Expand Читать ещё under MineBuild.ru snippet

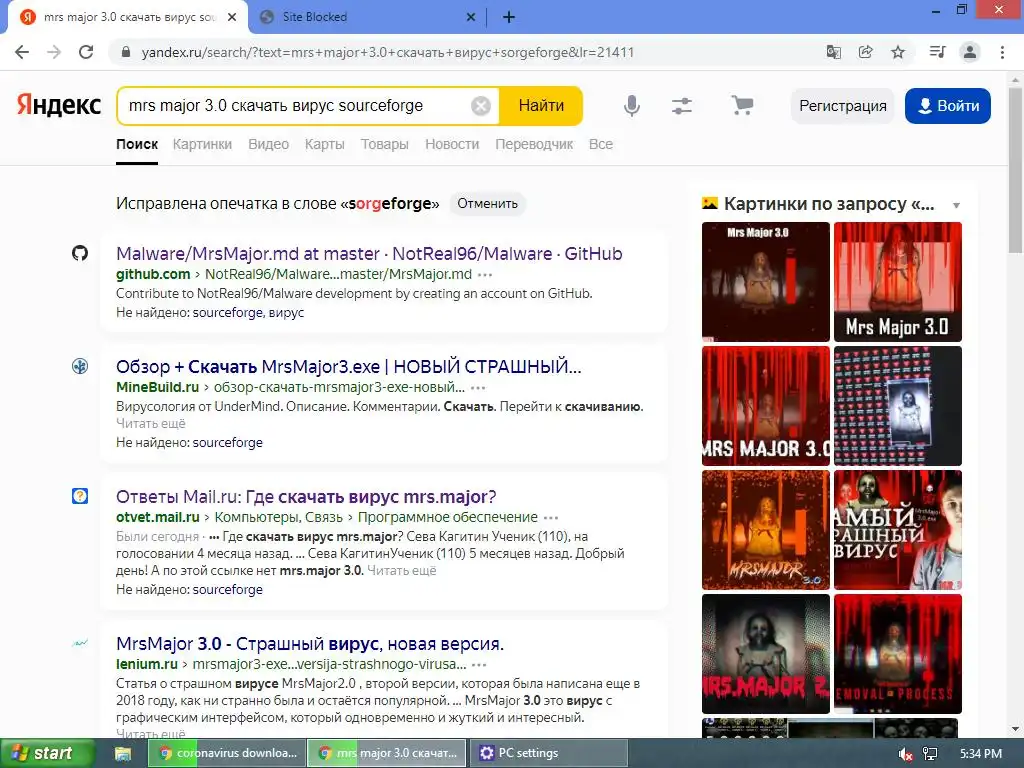coord(151,423)
